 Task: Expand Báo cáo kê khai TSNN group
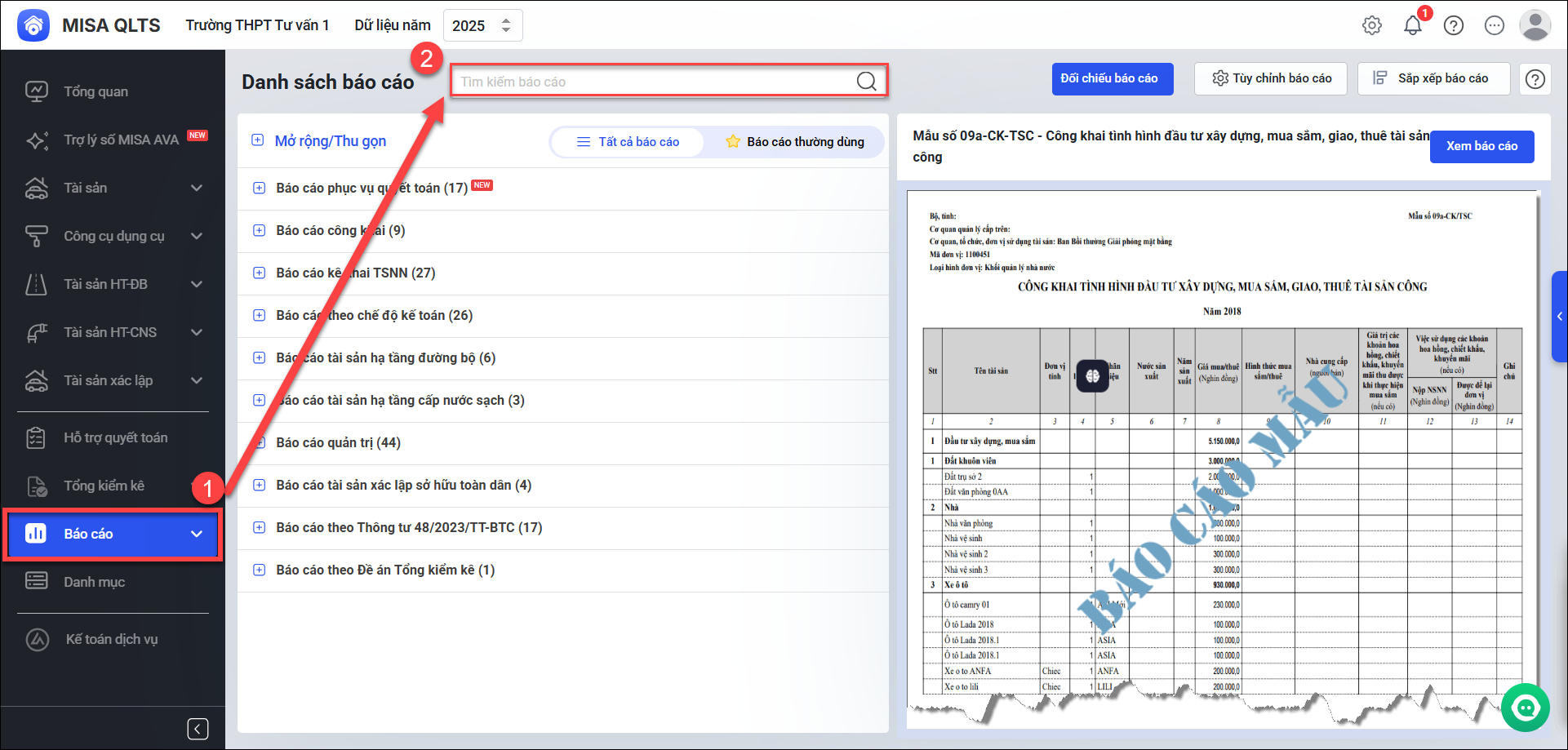(259, 273)
